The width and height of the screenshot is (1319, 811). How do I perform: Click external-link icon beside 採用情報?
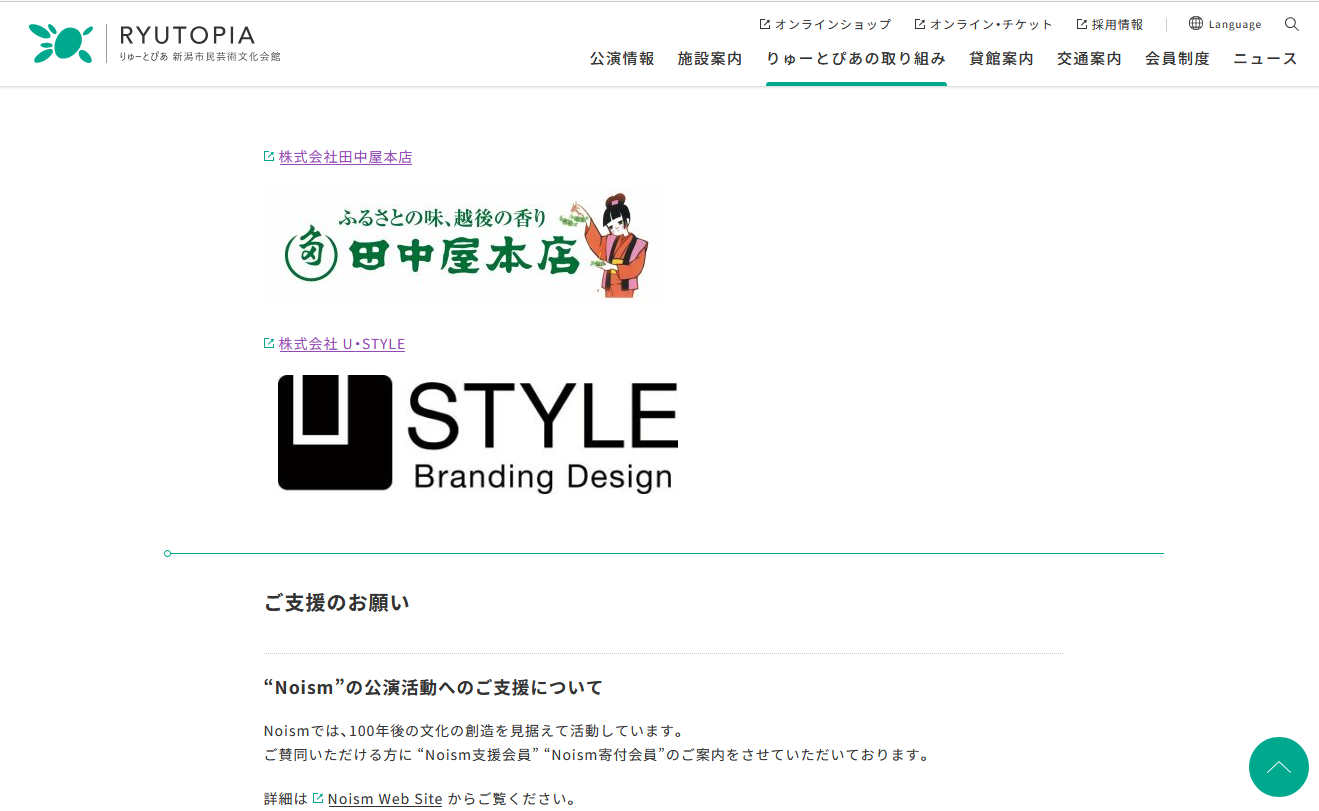[x=1082, y=24]
